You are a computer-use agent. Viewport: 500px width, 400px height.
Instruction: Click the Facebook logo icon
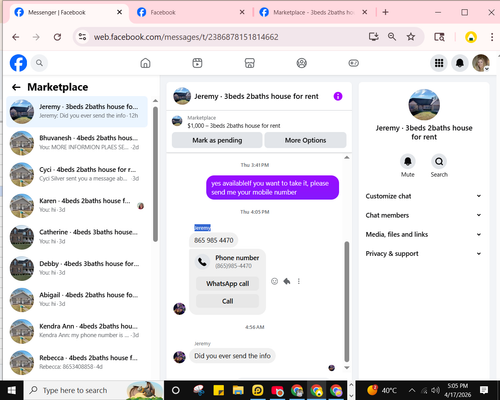click(18, 63)
